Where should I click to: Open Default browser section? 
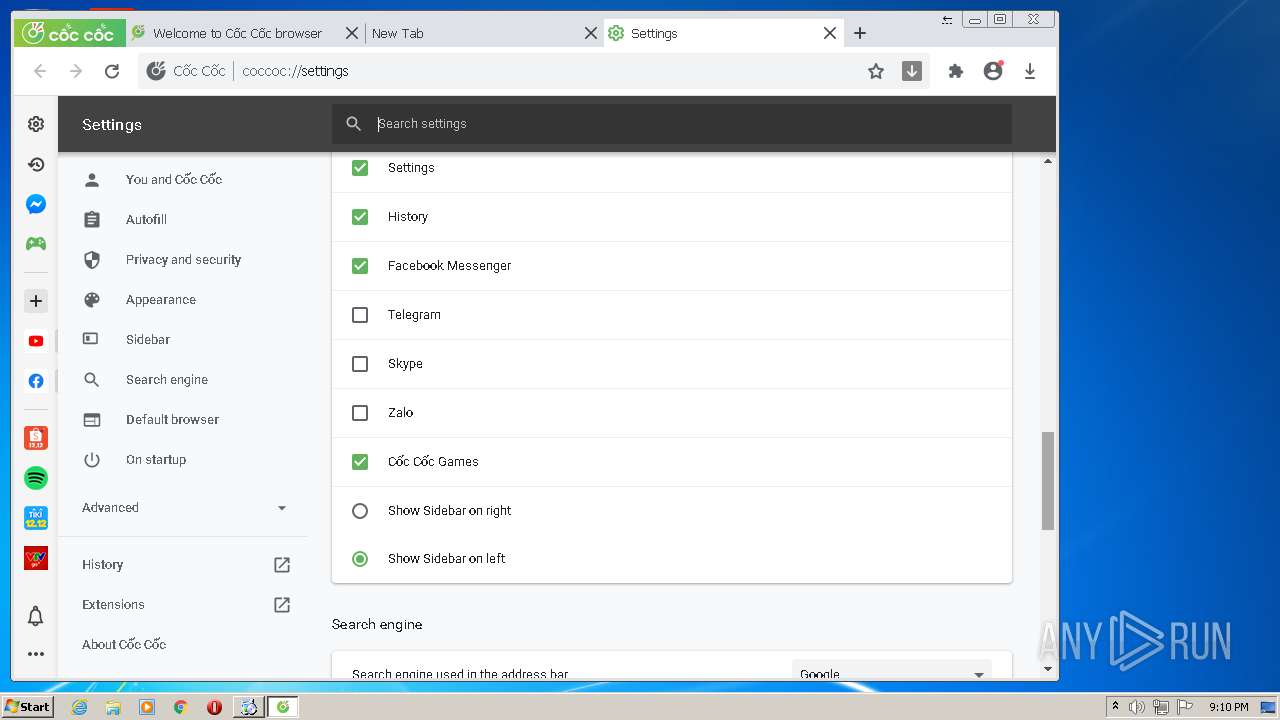click(172, 420)
